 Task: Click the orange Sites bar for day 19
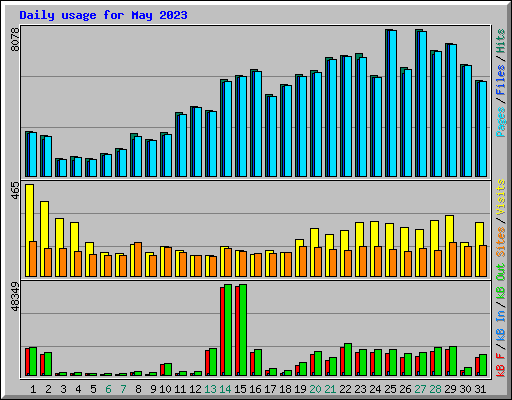point(303,261)
